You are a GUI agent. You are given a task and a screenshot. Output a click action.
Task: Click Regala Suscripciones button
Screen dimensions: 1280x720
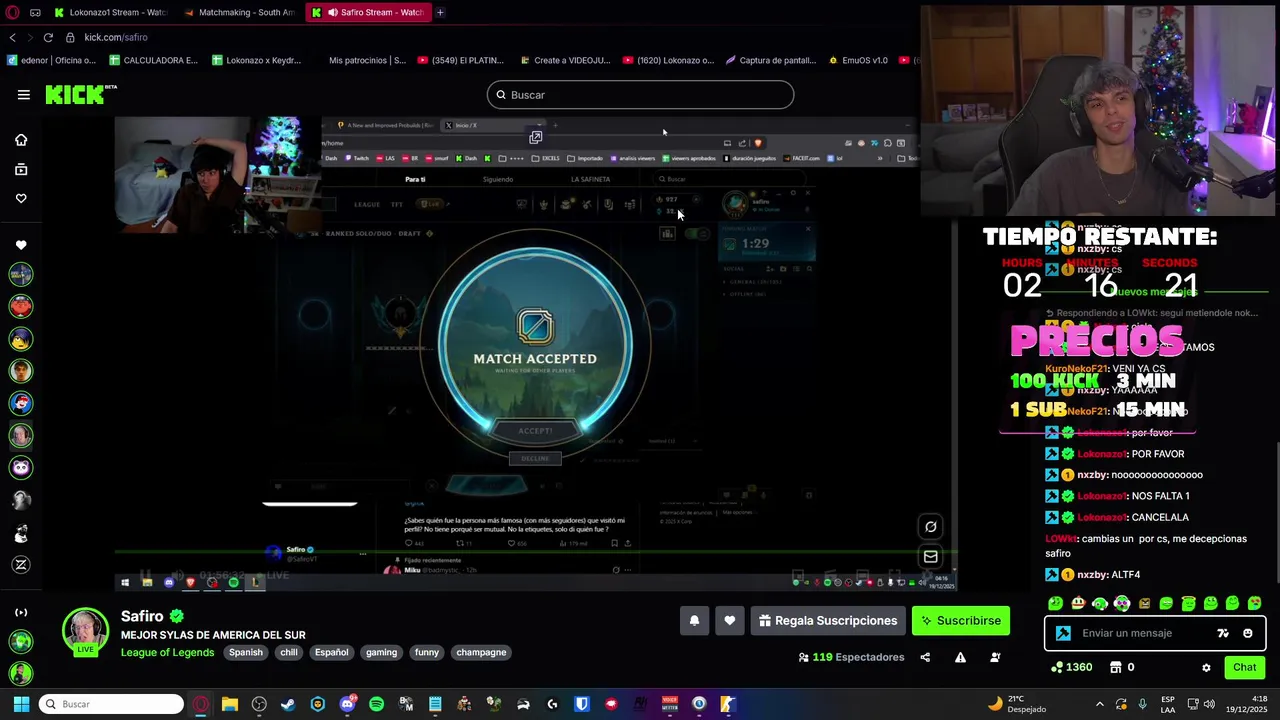point(828,621)
